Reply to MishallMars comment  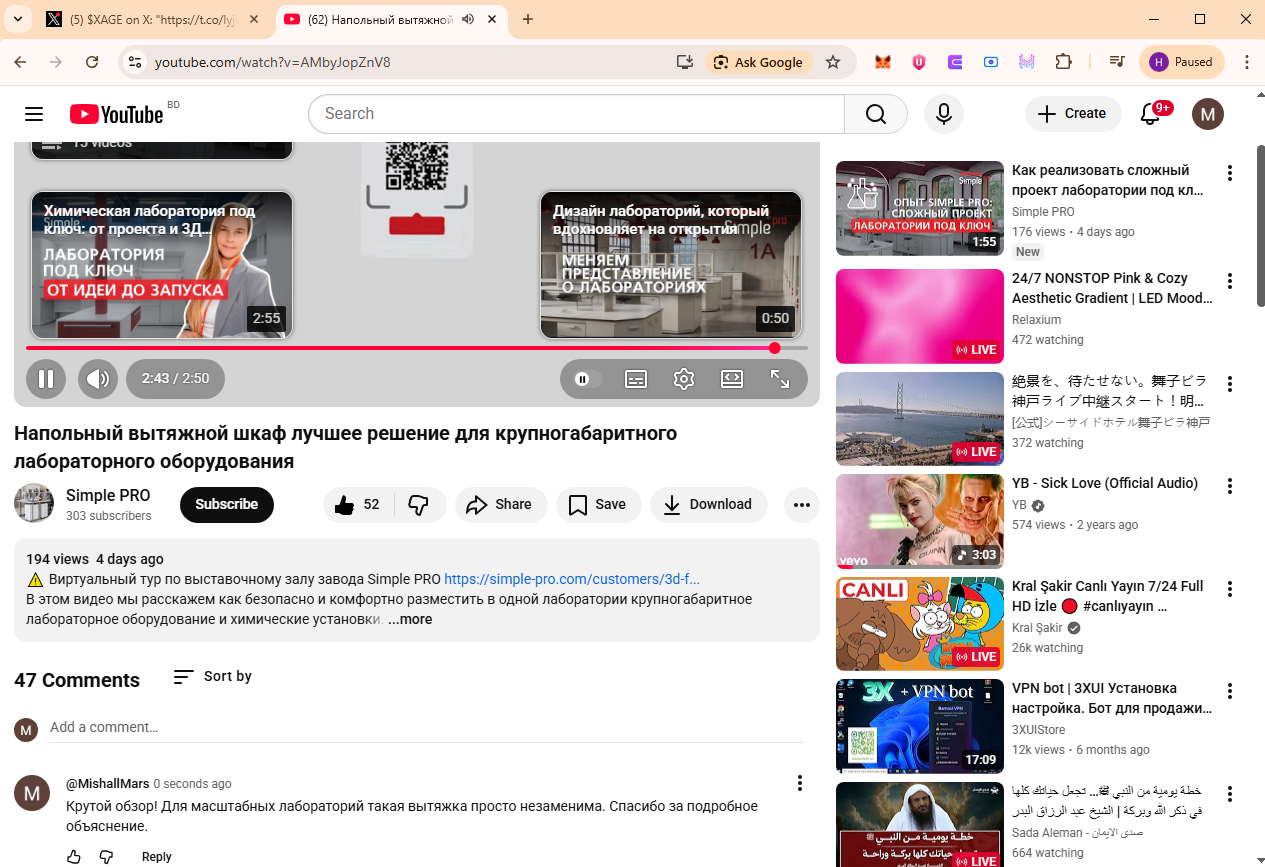157,857
